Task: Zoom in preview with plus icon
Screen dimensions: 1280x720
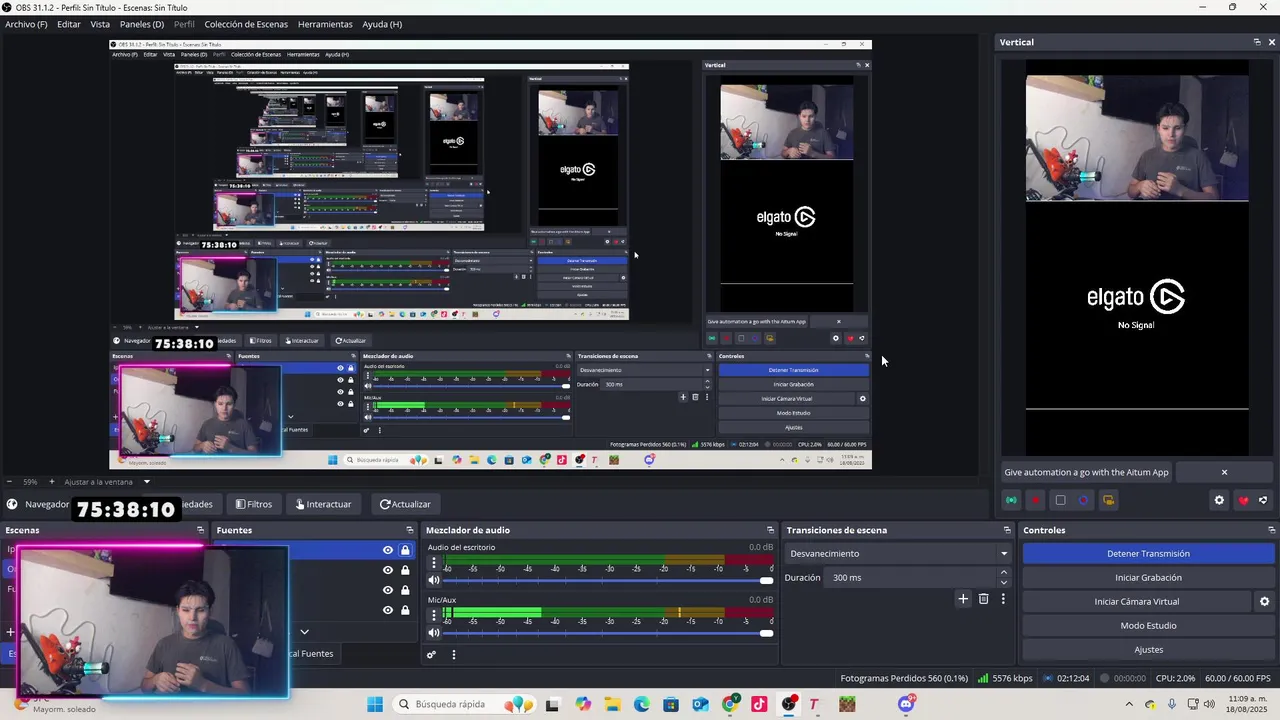Action: tap(52, 482)
